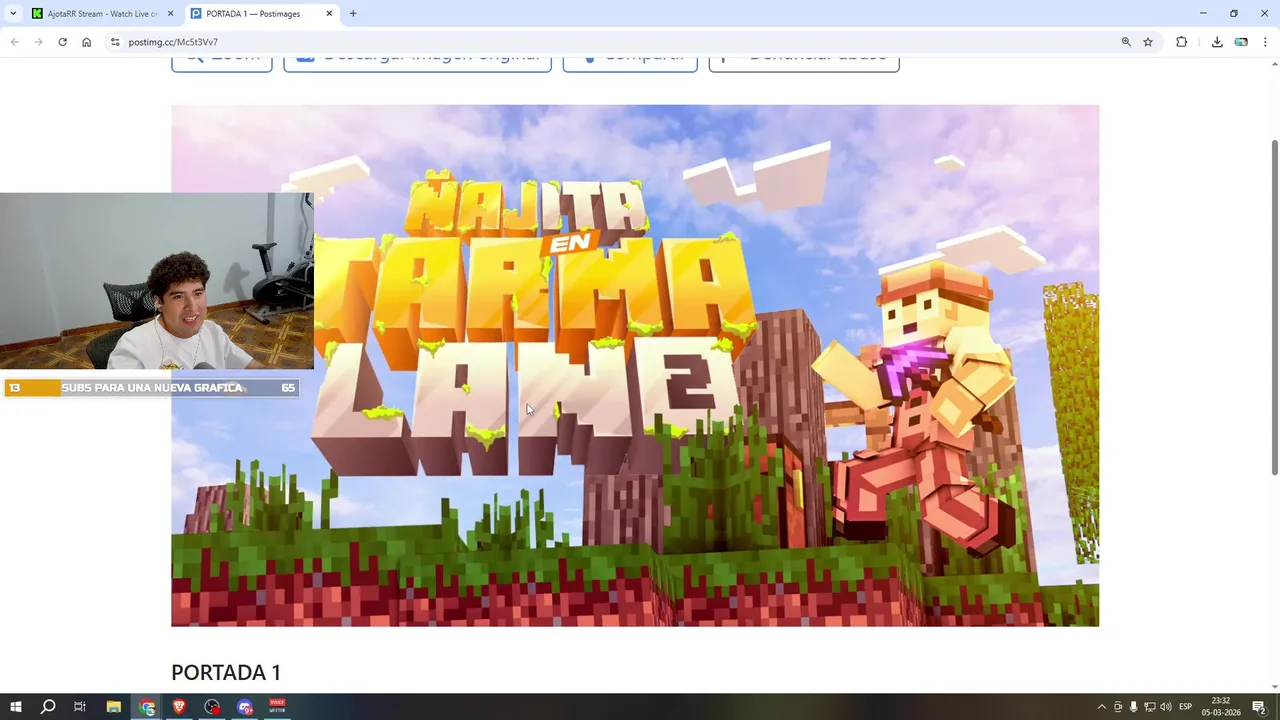
Task: Open the Windows notification center
Action: point(1260,707)
